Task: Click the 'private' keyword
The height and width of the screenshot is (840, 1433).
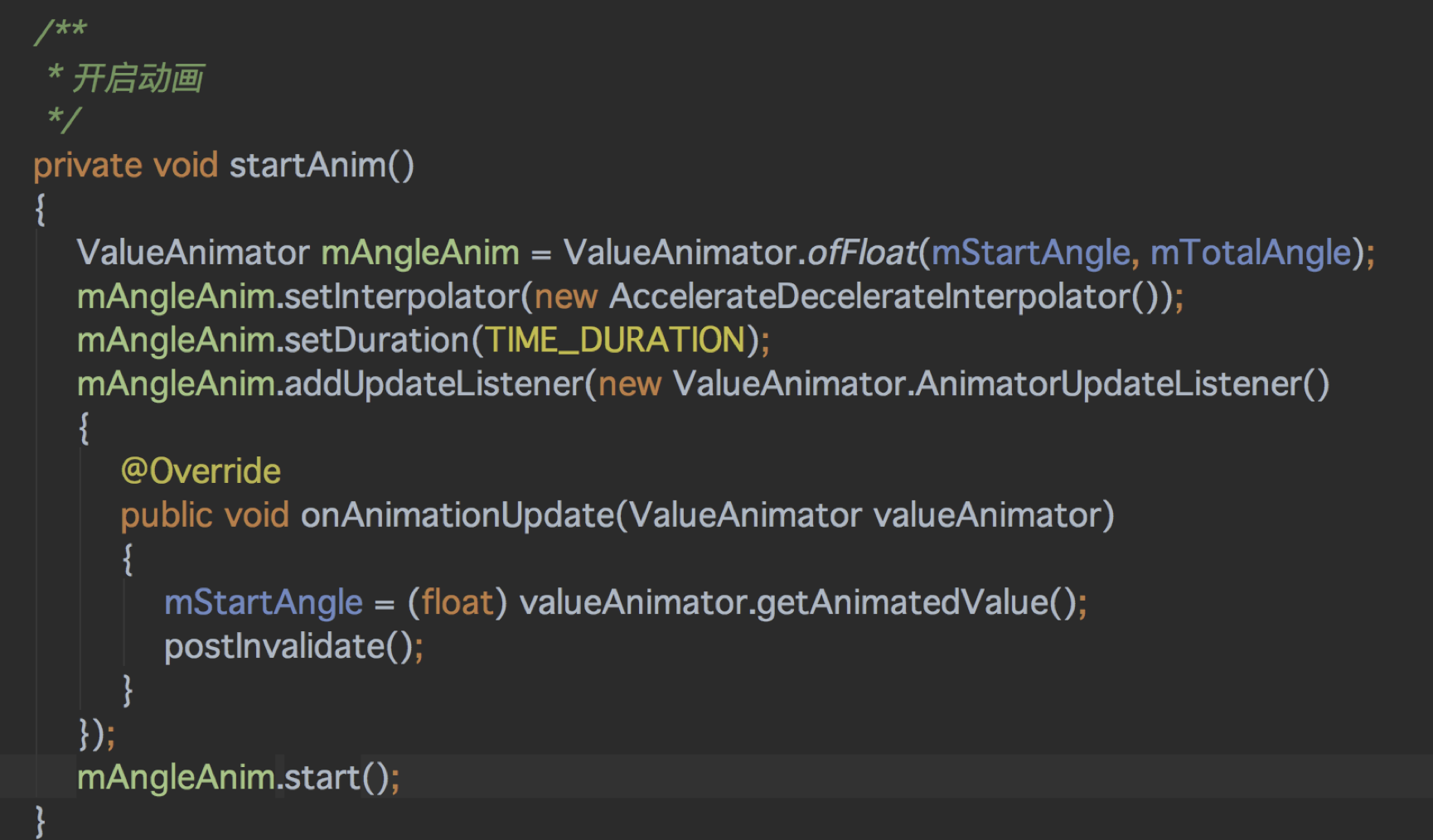Action: (88, 167)
